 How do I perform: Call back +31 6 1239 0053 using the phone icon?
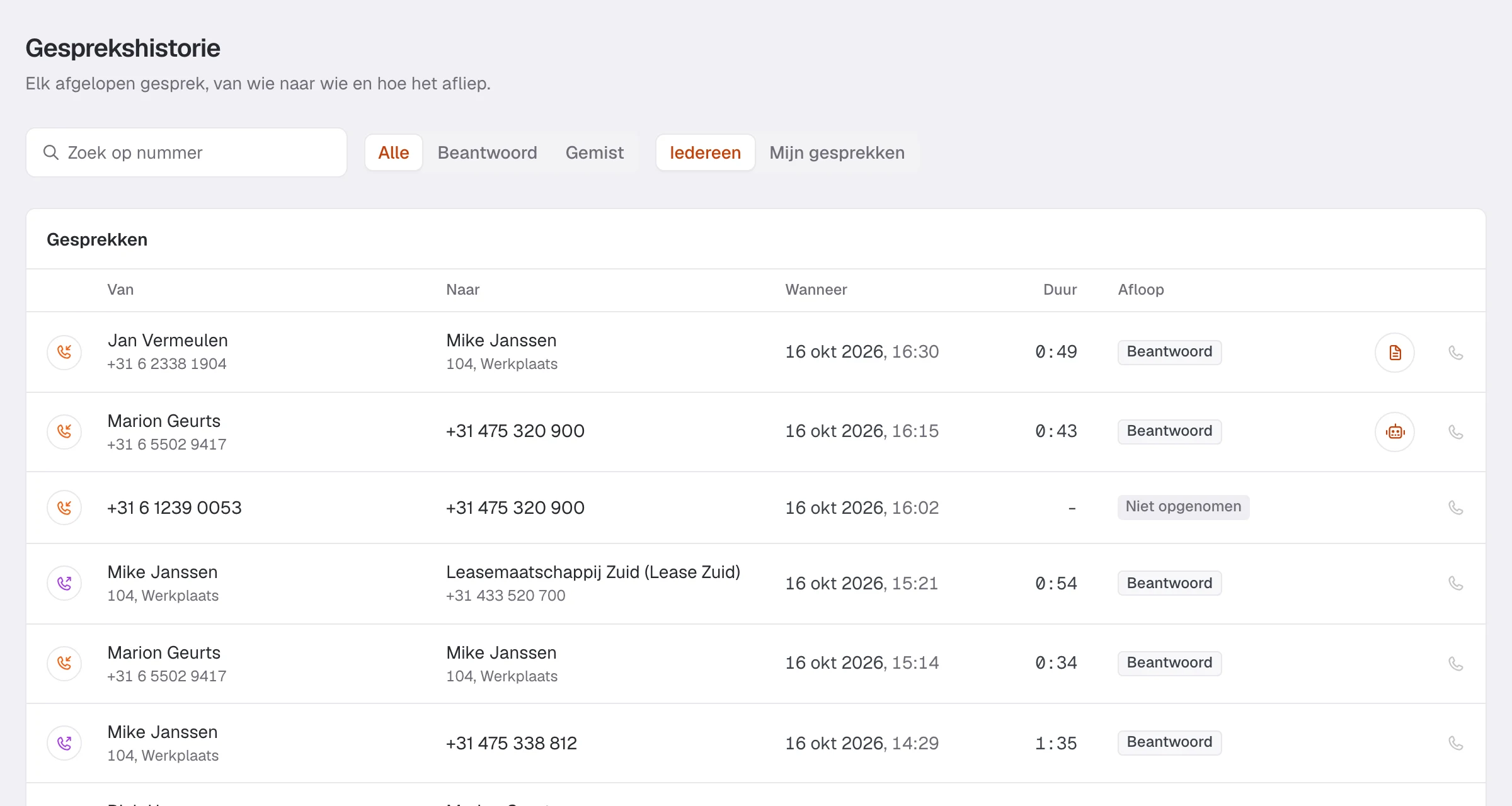[1455, 508]
